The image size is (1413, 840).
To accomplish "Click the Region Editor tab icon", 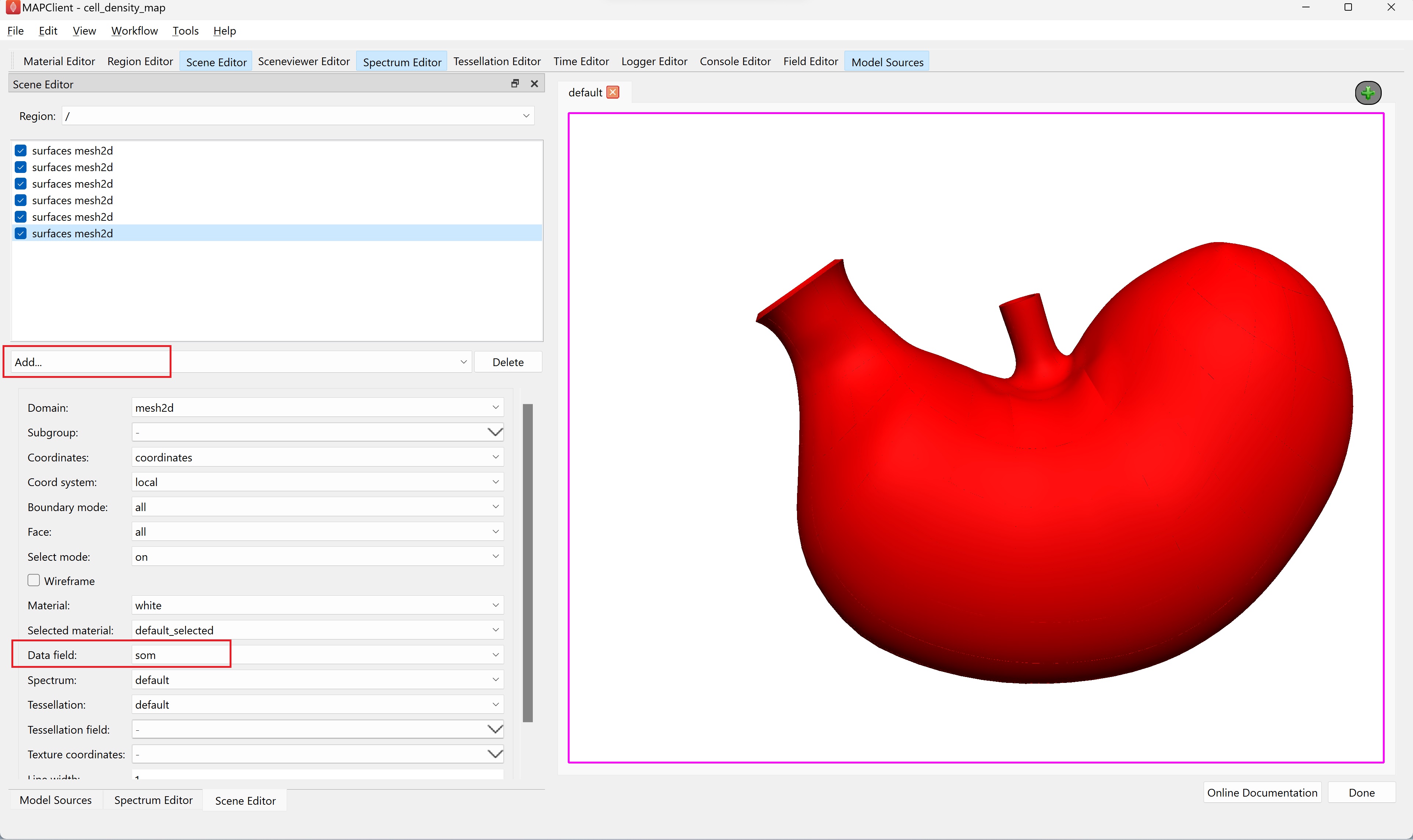I will coord(140,61).
